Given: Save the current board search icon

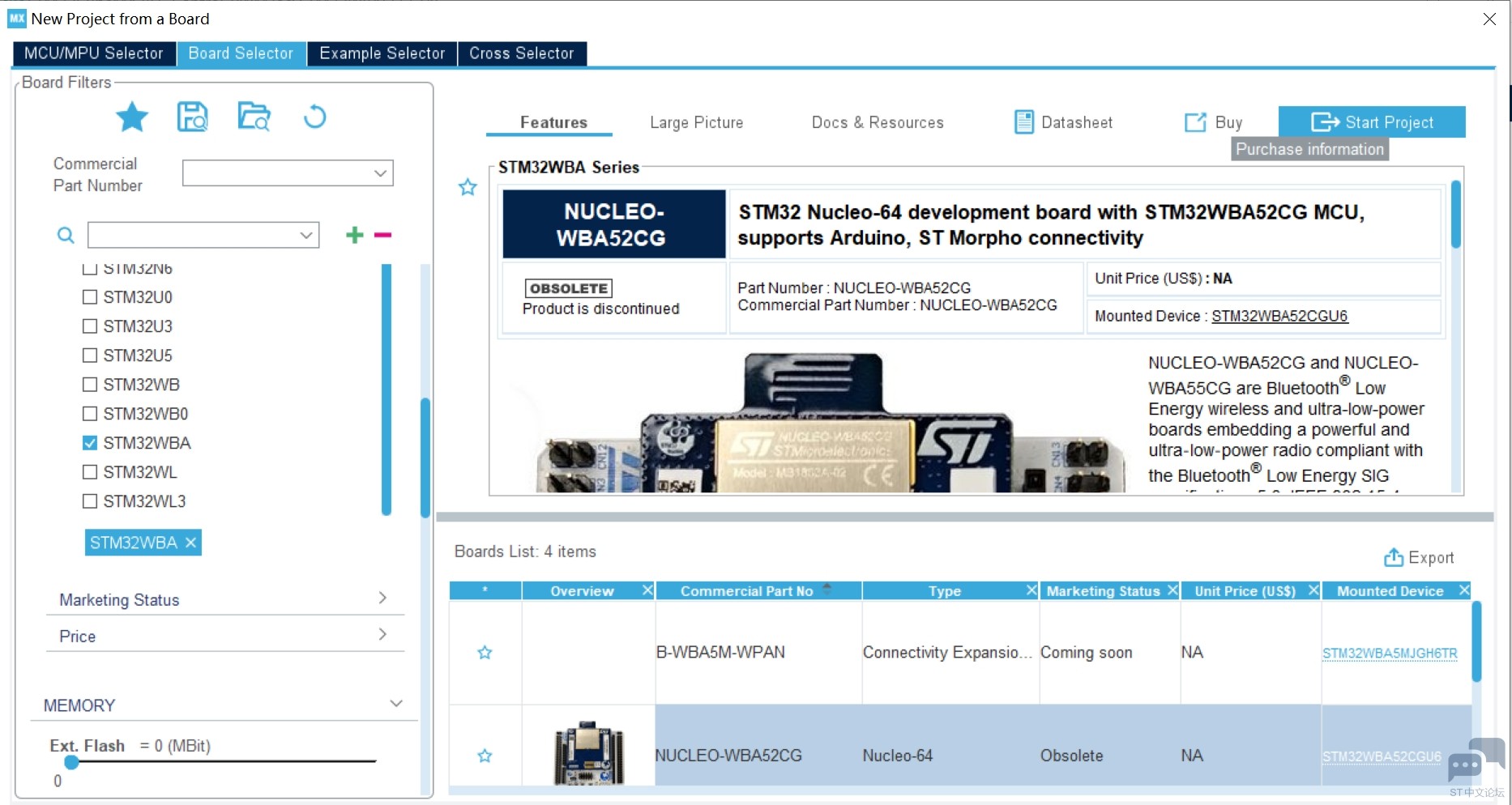Looking at the screenshot, I should pyautogui.click(x=193, y=117).
